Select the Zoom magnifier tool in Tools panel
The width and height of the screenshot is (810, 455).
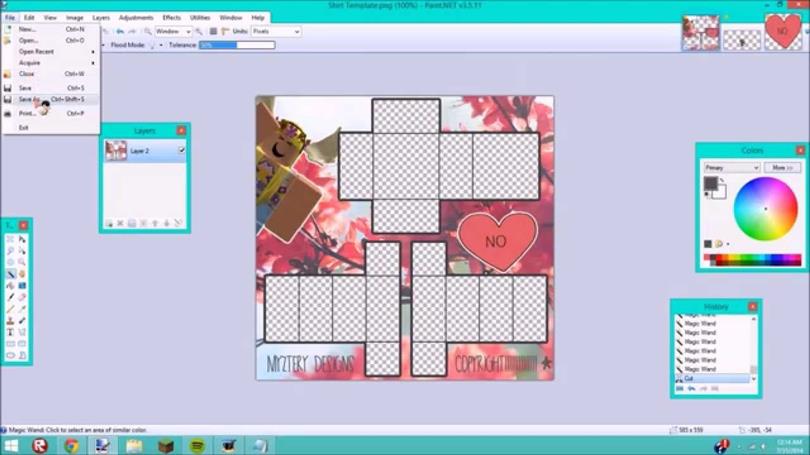(x=22, y=262)
